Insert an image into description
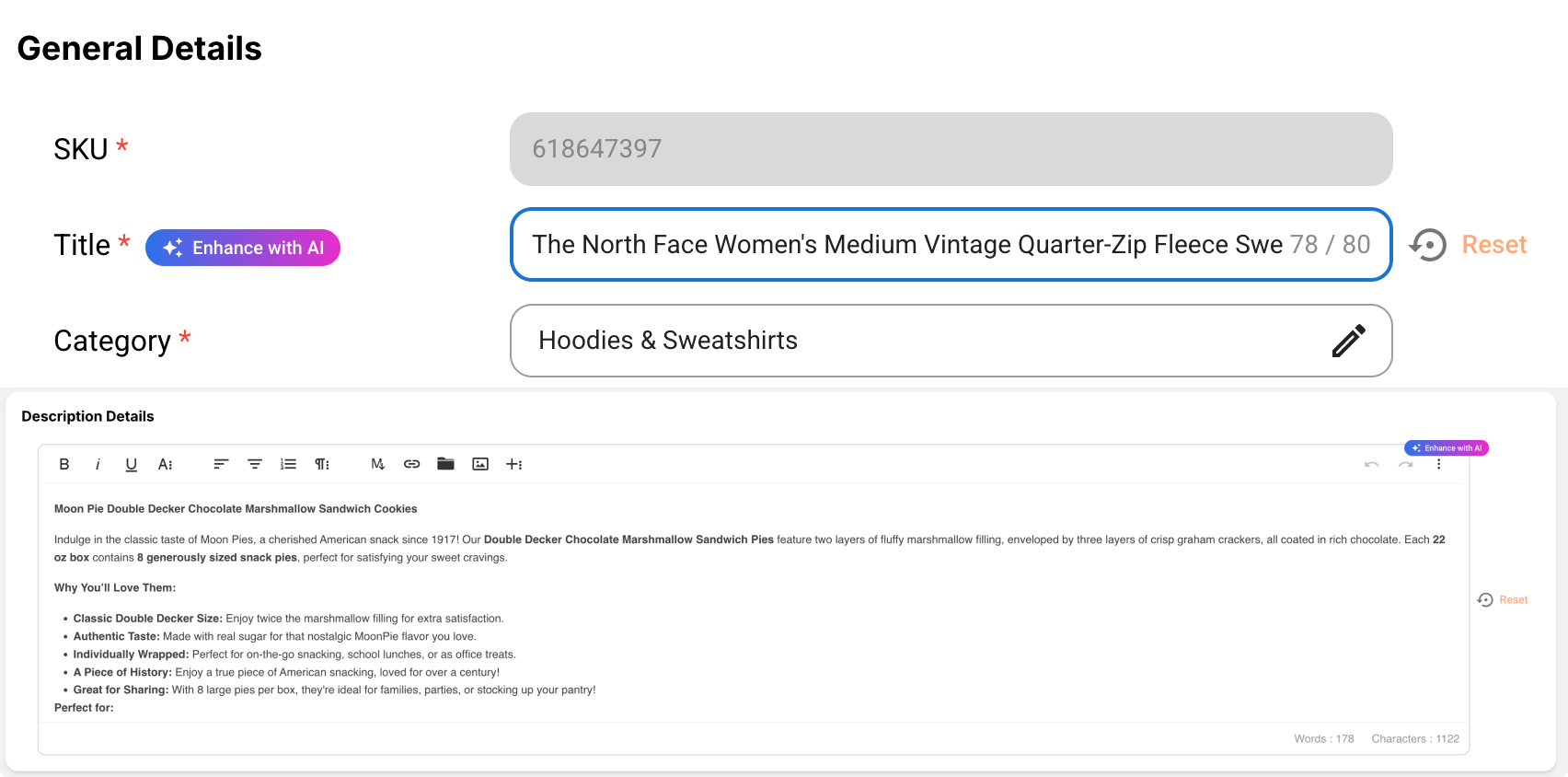Viewport: 1568px width, 777px height. 480,464
